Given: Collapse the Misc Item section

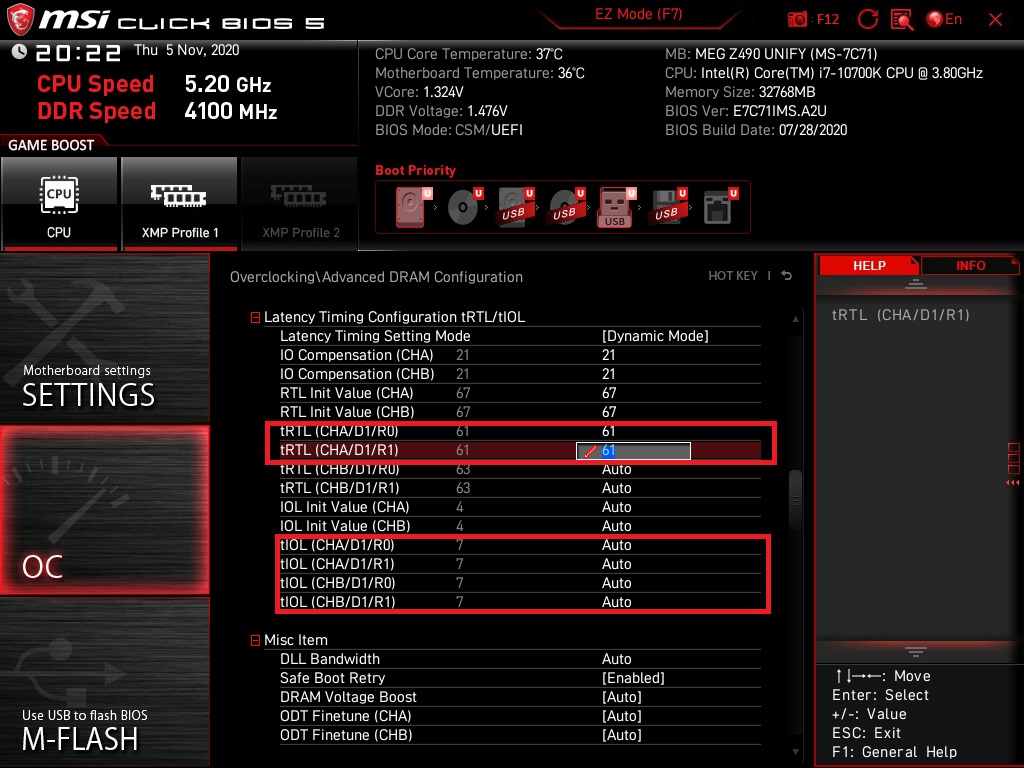Looking at the screenshot, I should click(x=255, y=641).
